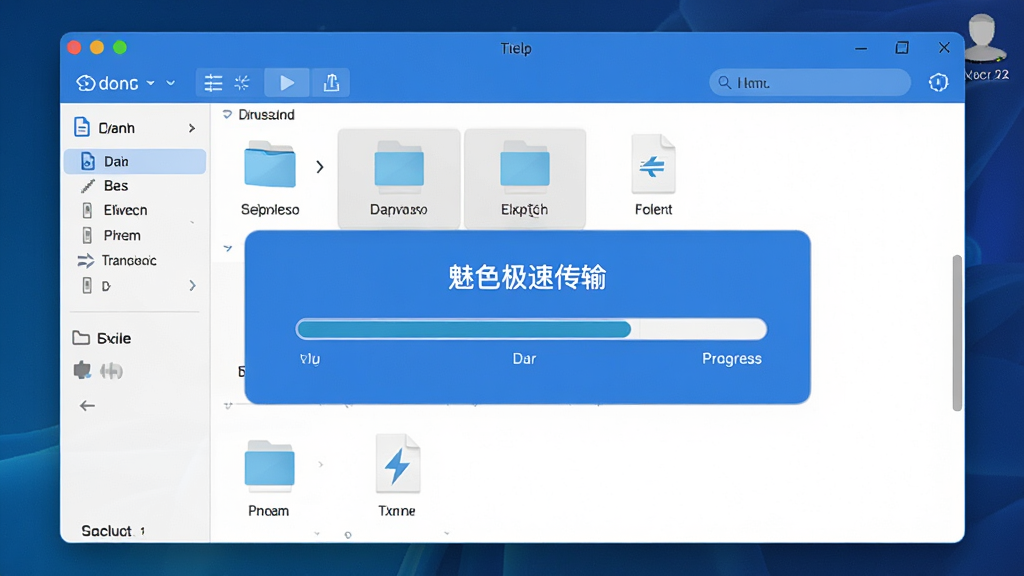The height and width of the screenshot is (576, 1024).
Task: Click the green traffic light button
Action: (x=120, y=47)
